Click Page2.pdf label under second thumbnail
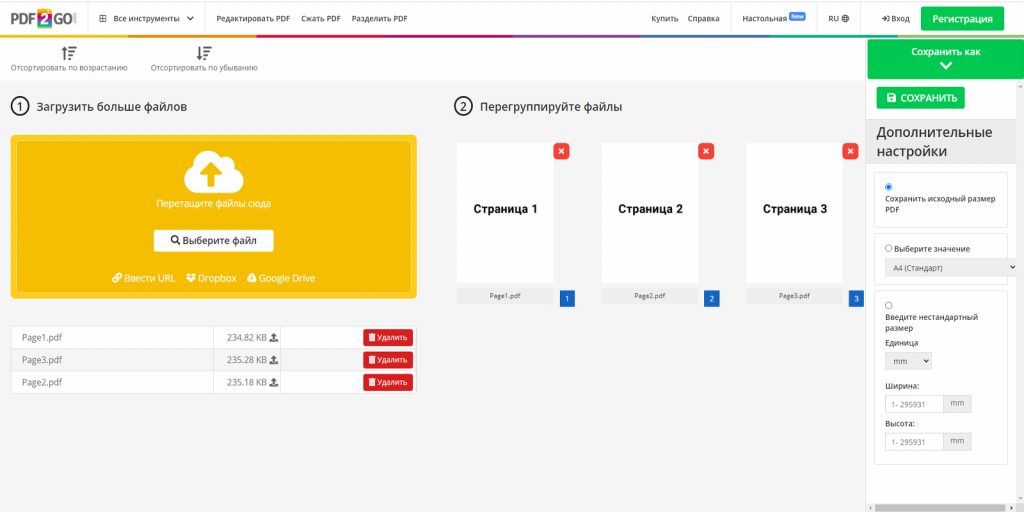 [x=650, y=296]
